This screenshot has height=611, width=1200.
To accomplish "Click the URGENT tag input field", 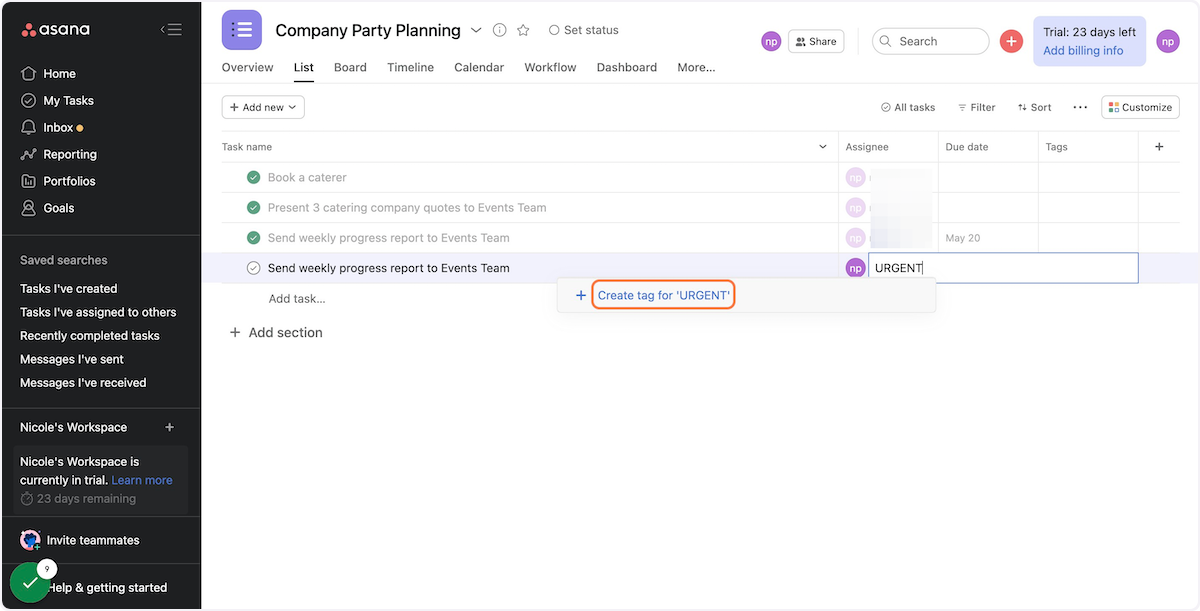I will (x=1003, y=268).
